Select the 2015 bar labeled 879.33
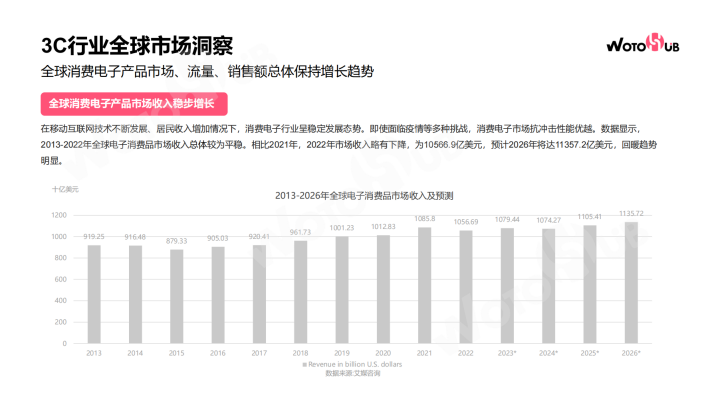 (177, 296)
